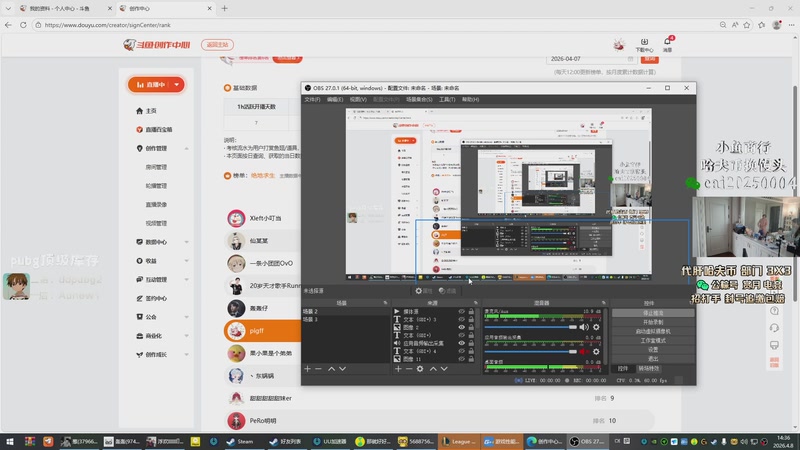
Task: Adjust 应用音频输出采集 volume slider
Action: (531, 352)
